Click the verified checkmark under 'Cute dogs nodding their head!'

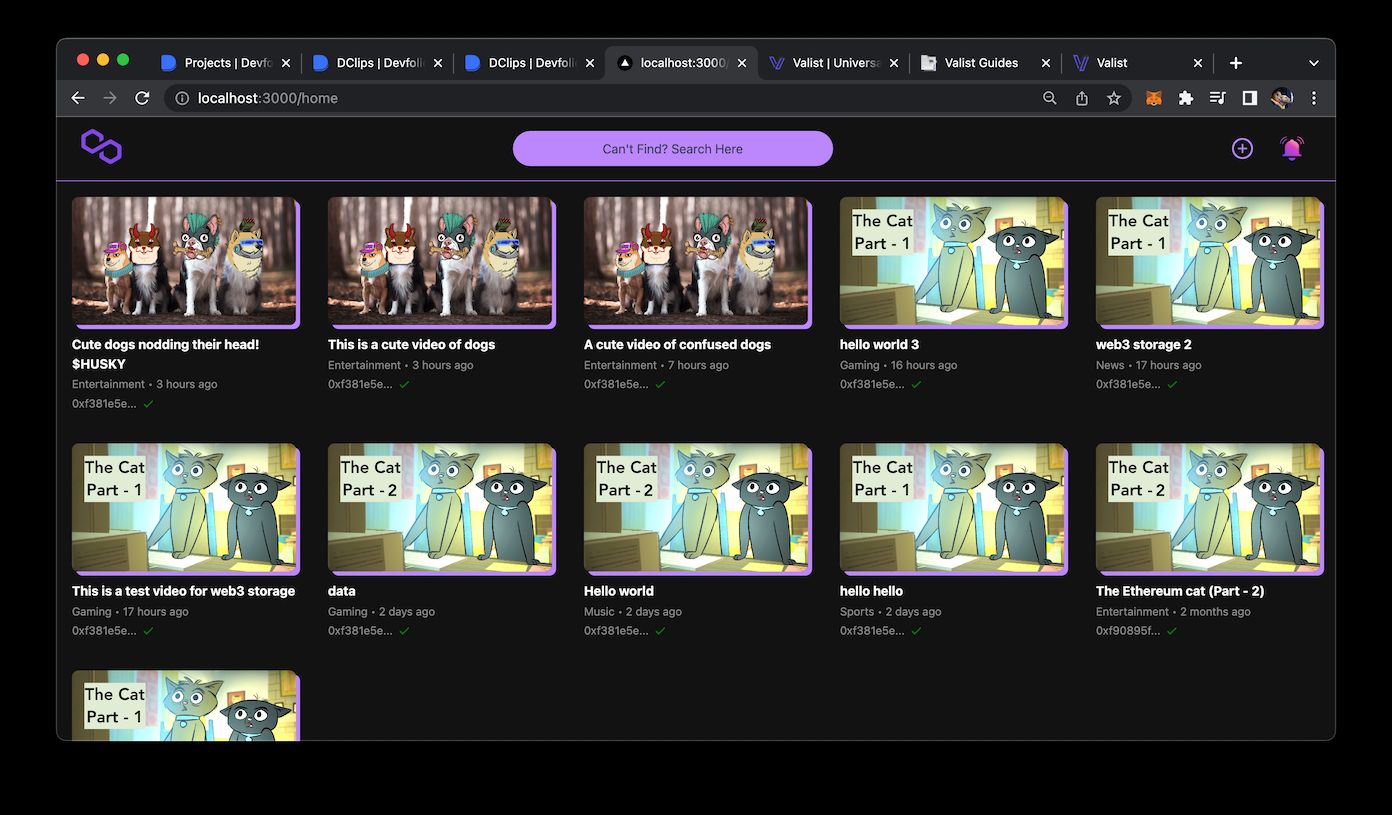[148, 404]
